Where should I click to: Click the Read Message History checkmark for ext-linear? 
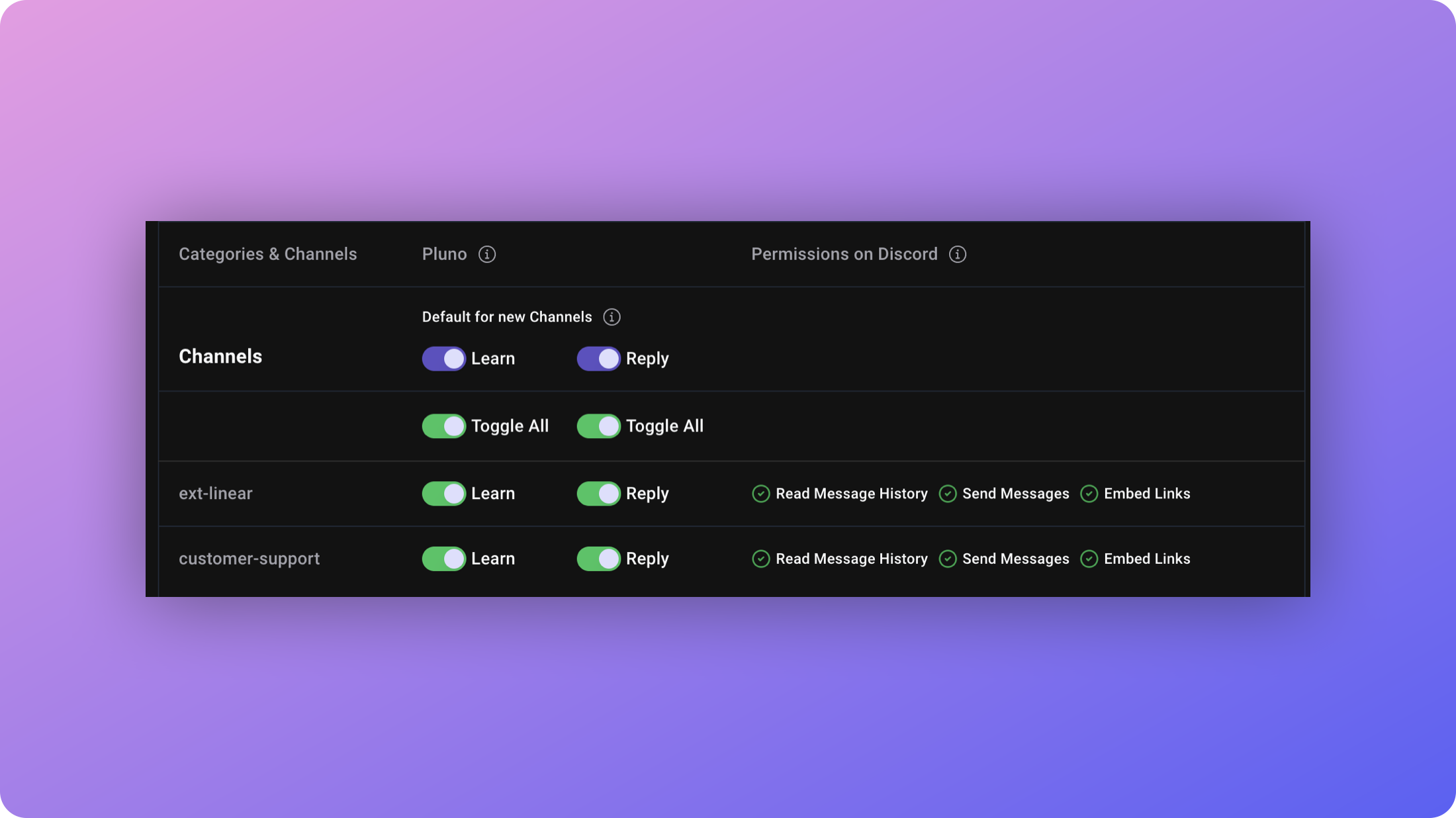point(760,494)
